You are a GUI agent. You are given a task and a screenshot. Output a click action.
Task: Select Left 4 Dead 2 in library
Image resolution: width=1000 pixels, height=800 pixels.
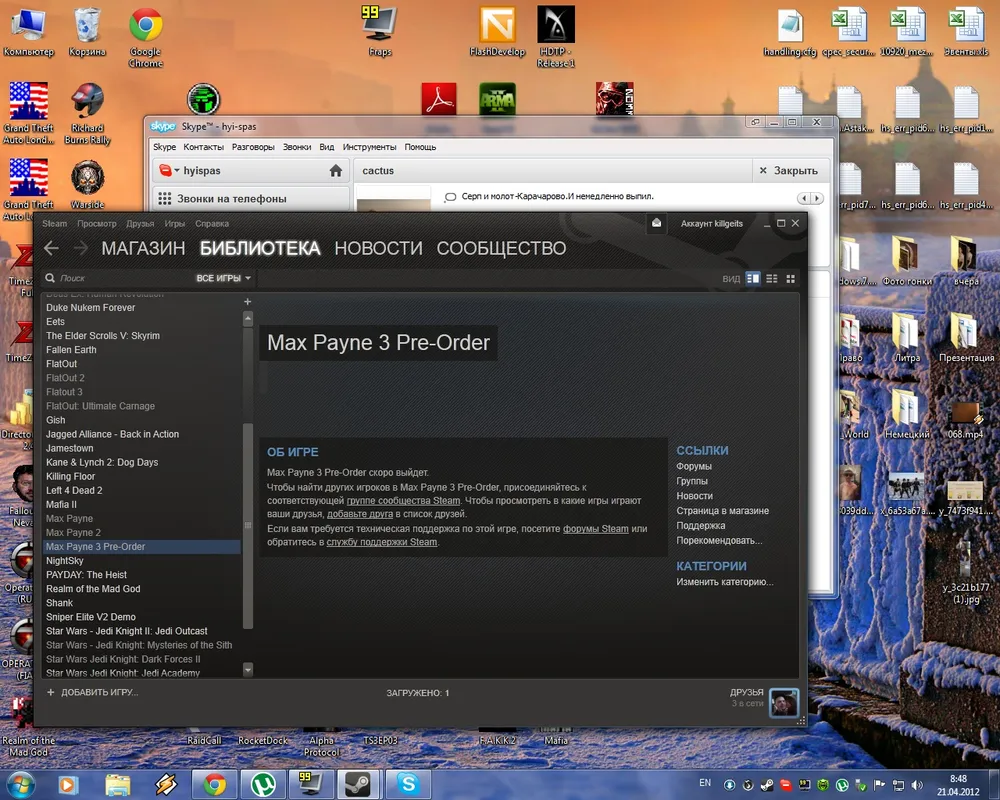coord(74,491)
